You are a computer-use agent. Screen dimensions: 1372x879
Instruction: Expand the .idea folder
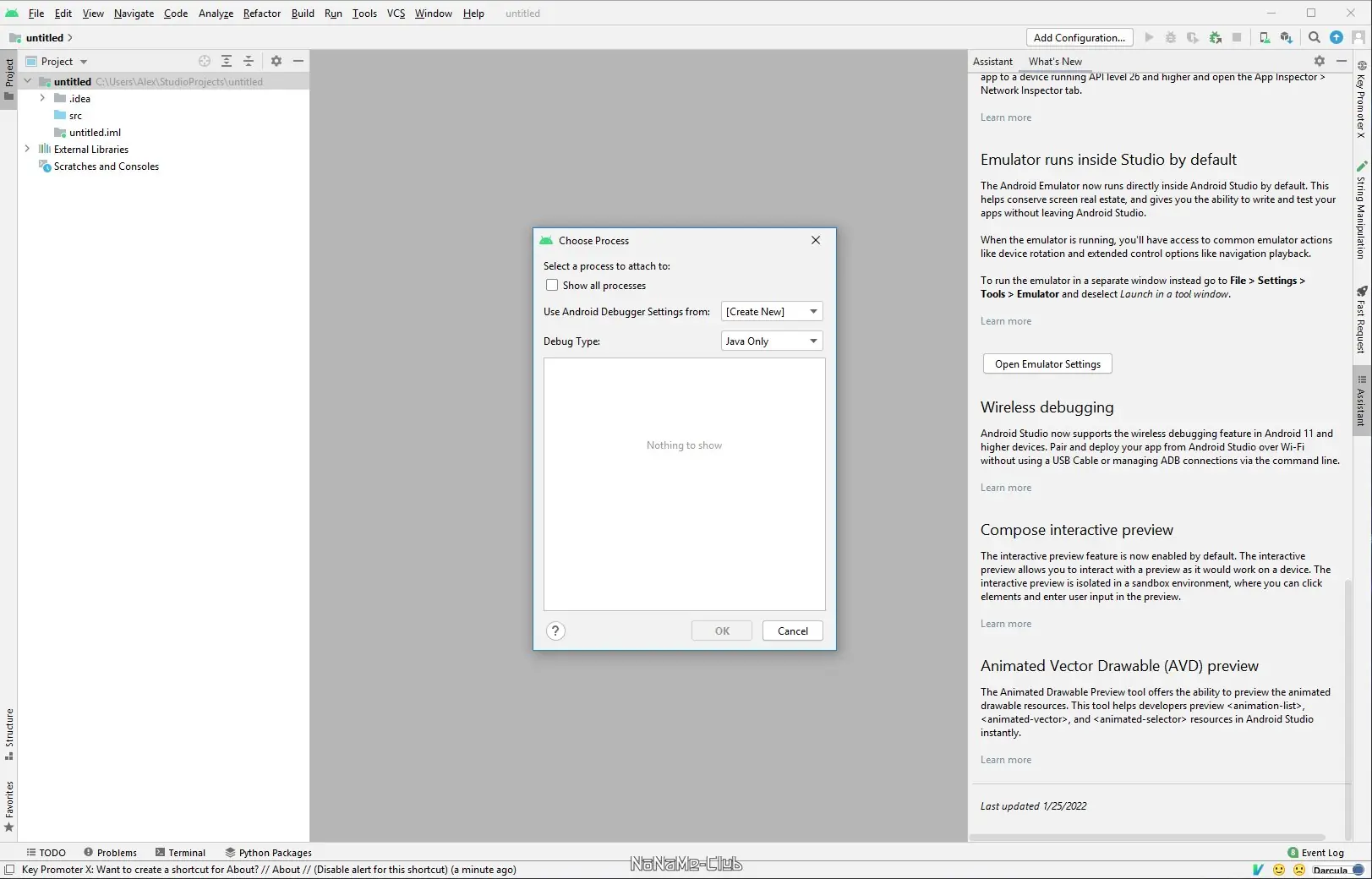[43, 98]
